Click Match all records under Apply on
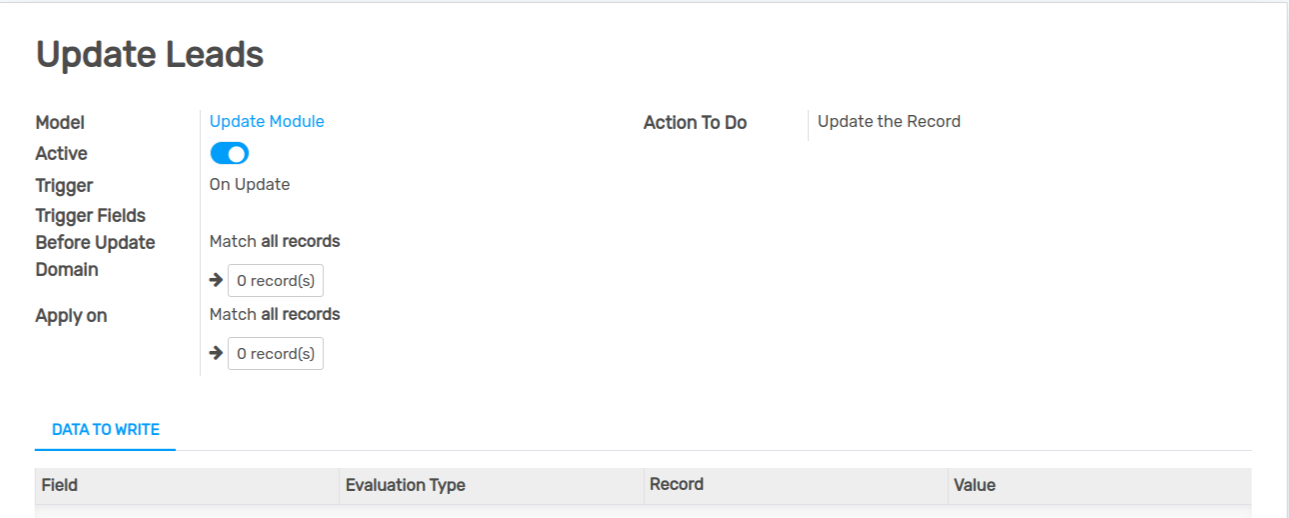 275,314
